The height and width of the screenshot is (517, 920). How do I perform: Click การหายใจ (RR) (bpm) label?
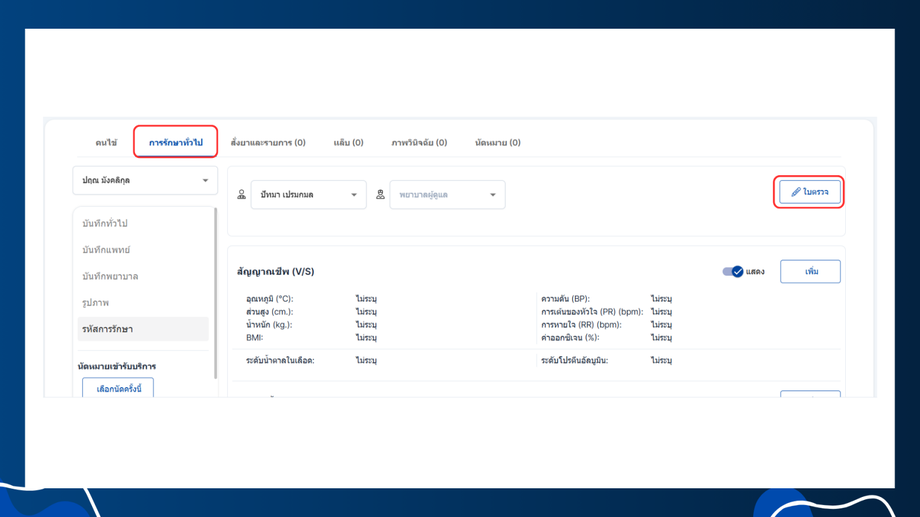coord(581,325)
